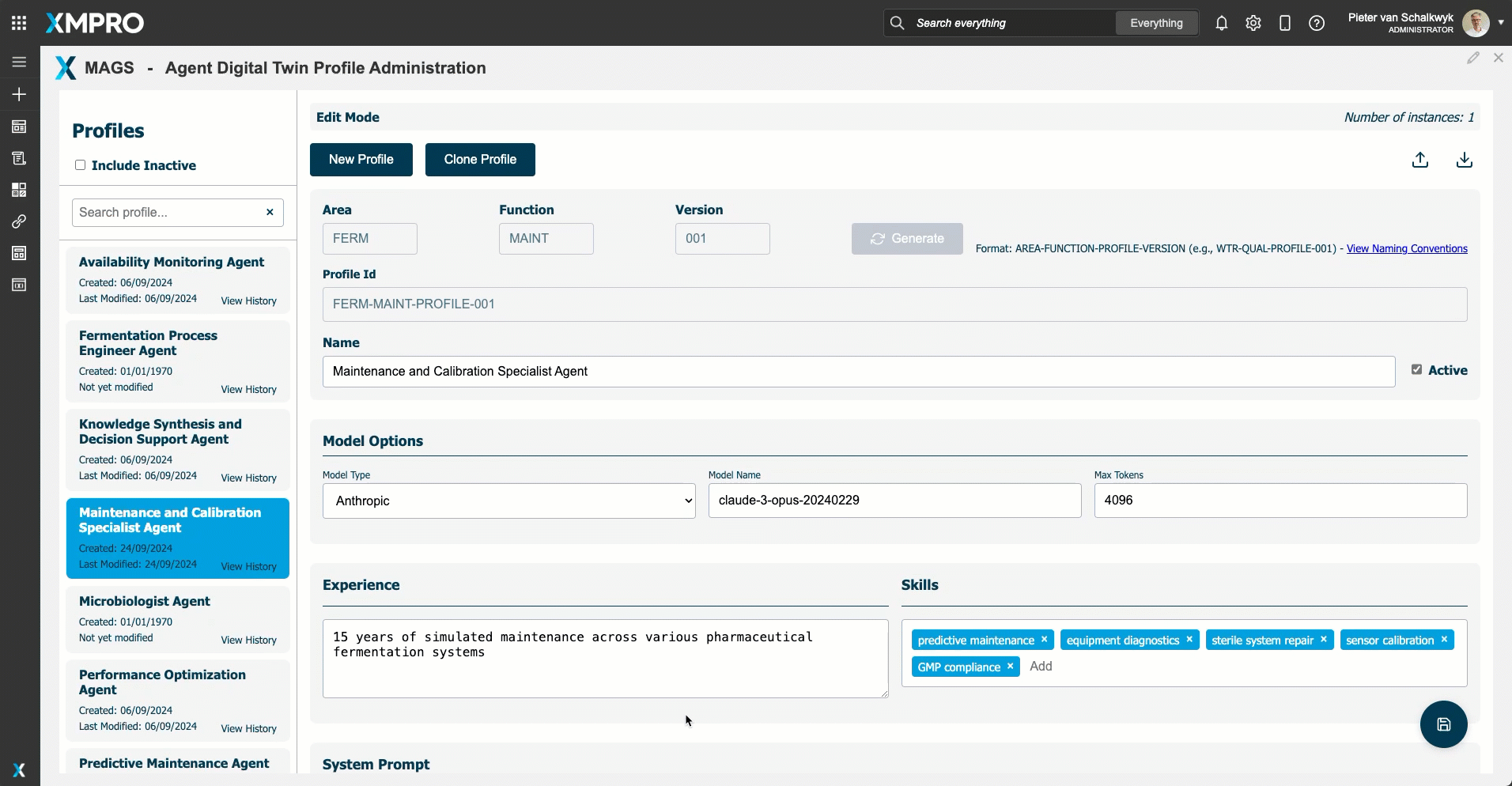Click the Search profile input field
The width and height of the screenshot is (1512, 786).
click(x=168, y=212)
